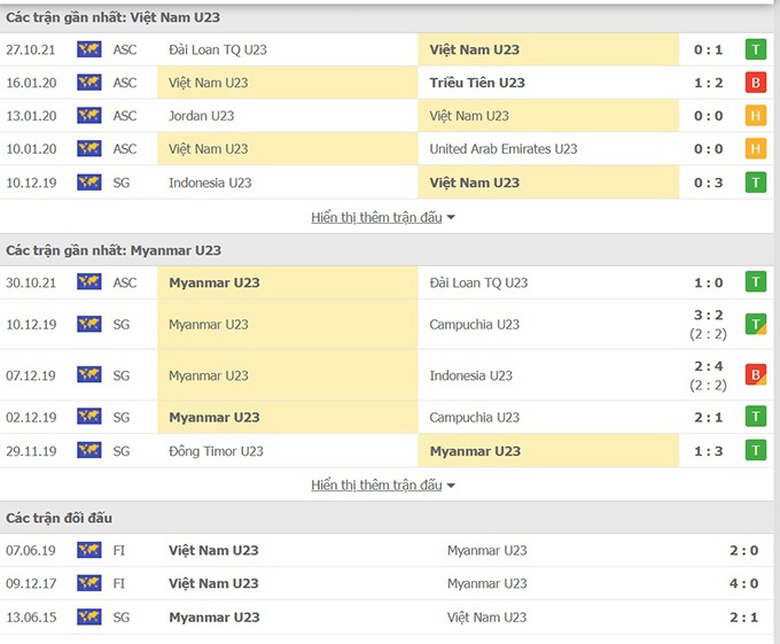This screenshot has height=644, width=780.
Task: Expand more matches under Việt Nam U23
Action: (383, 217)
